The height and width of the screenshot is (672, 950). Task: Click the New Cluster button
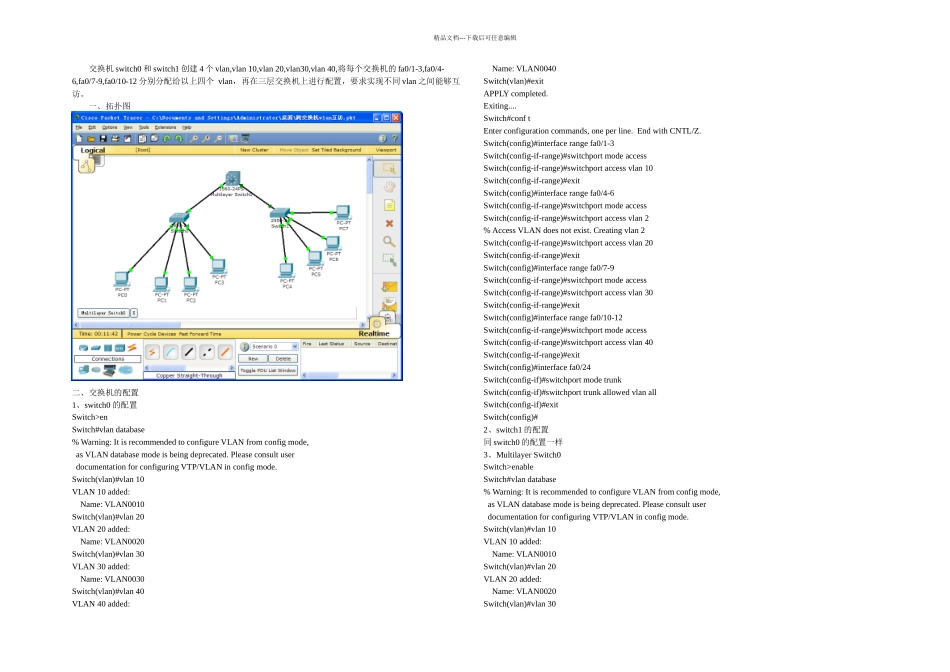point(254,150)
